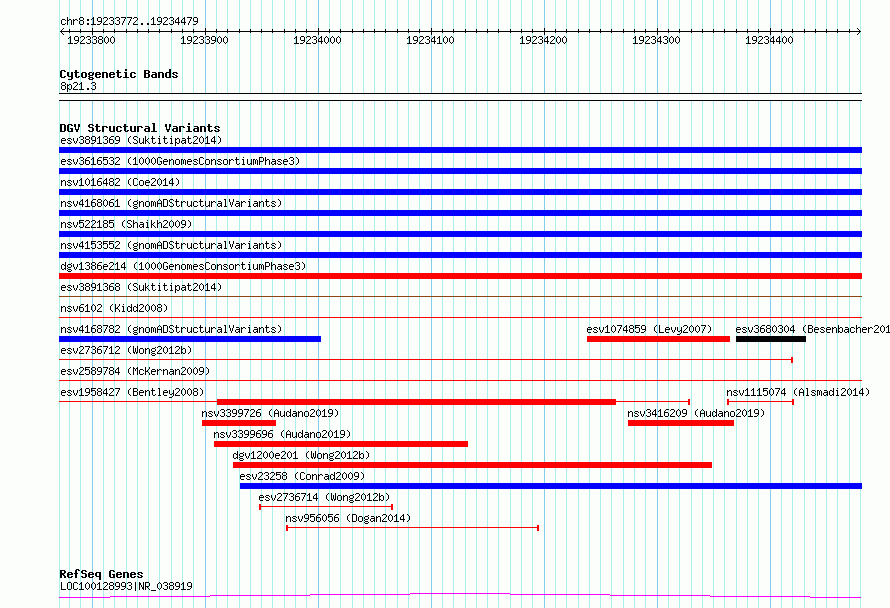Select esv2736714 (Wong2012b) label
Image resolution: width=890 pixels, height=608 pixels.
(324, 497)
